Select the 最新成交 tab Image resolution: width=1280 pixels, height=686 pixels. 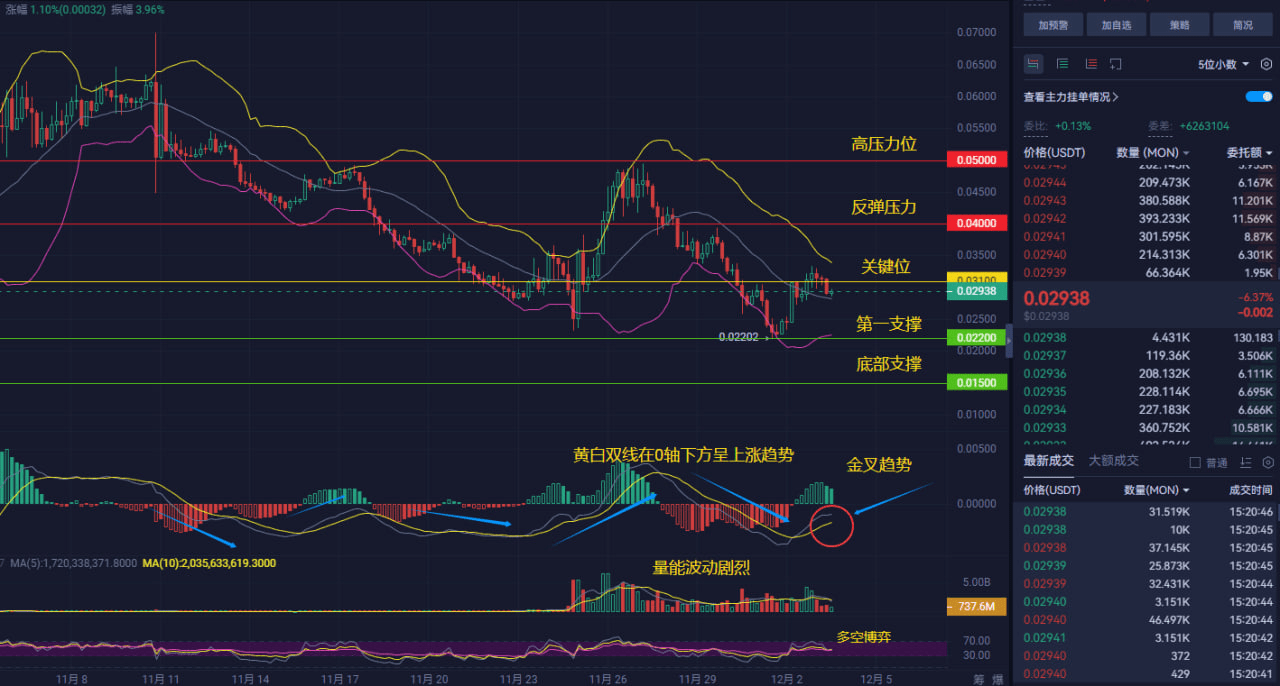(x=1048, y=460)
